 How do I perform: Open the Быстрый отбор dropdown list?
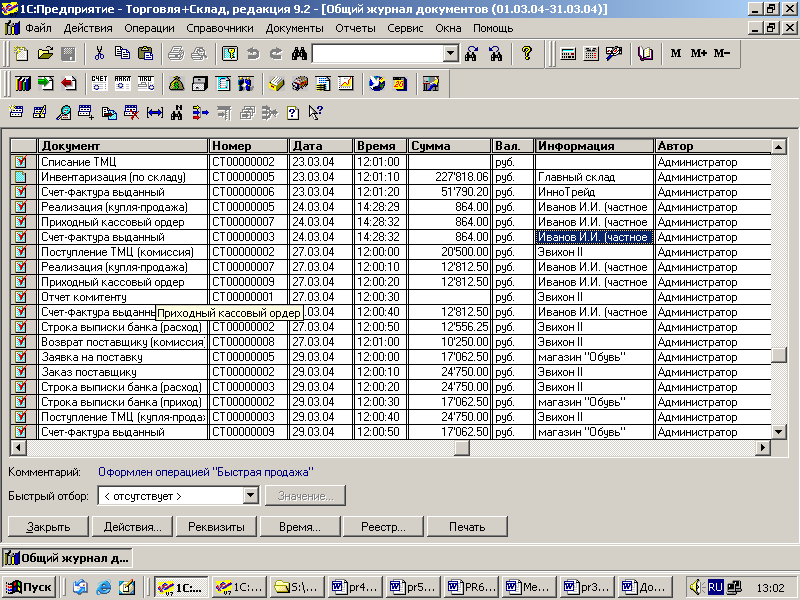coord(250,496)
